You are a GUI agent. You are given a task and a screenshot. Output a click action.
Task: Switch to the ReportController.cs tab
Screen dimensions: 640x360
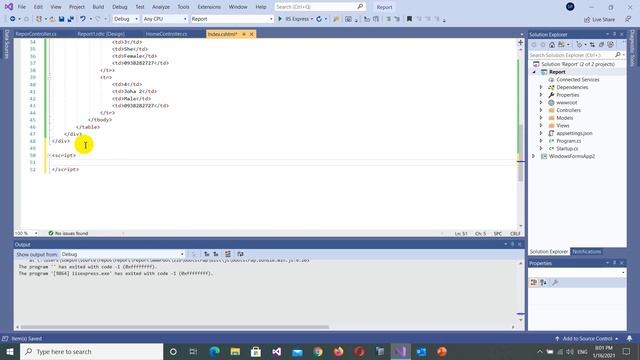pos(36,34)
